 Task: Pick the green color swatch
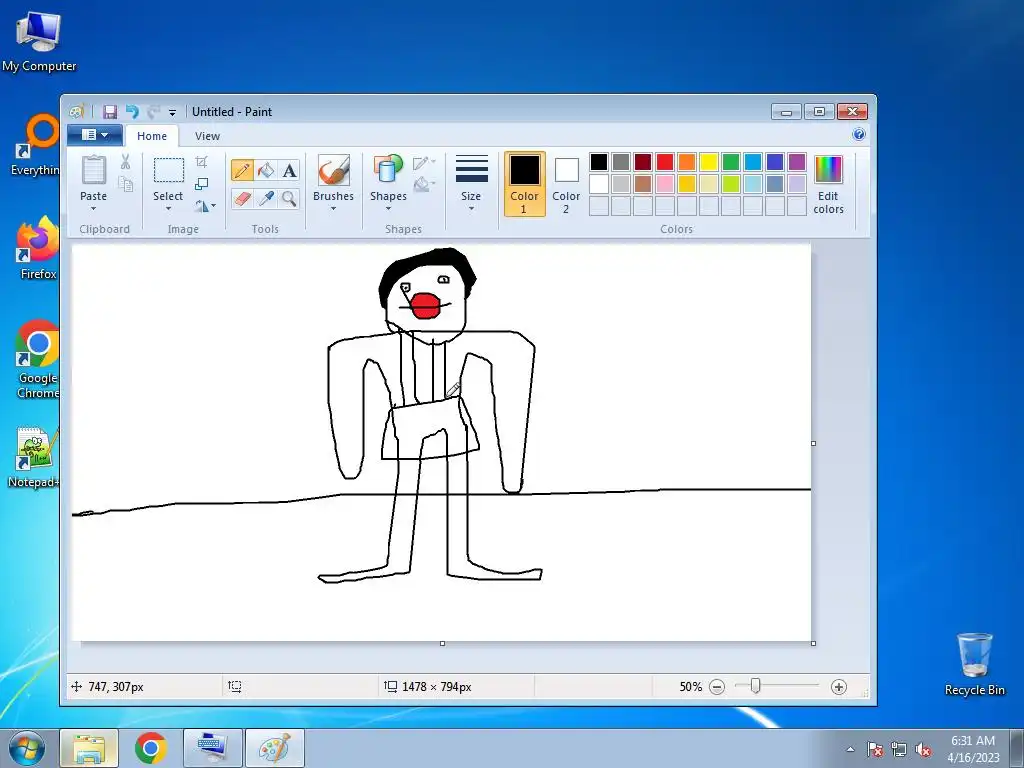731,161
